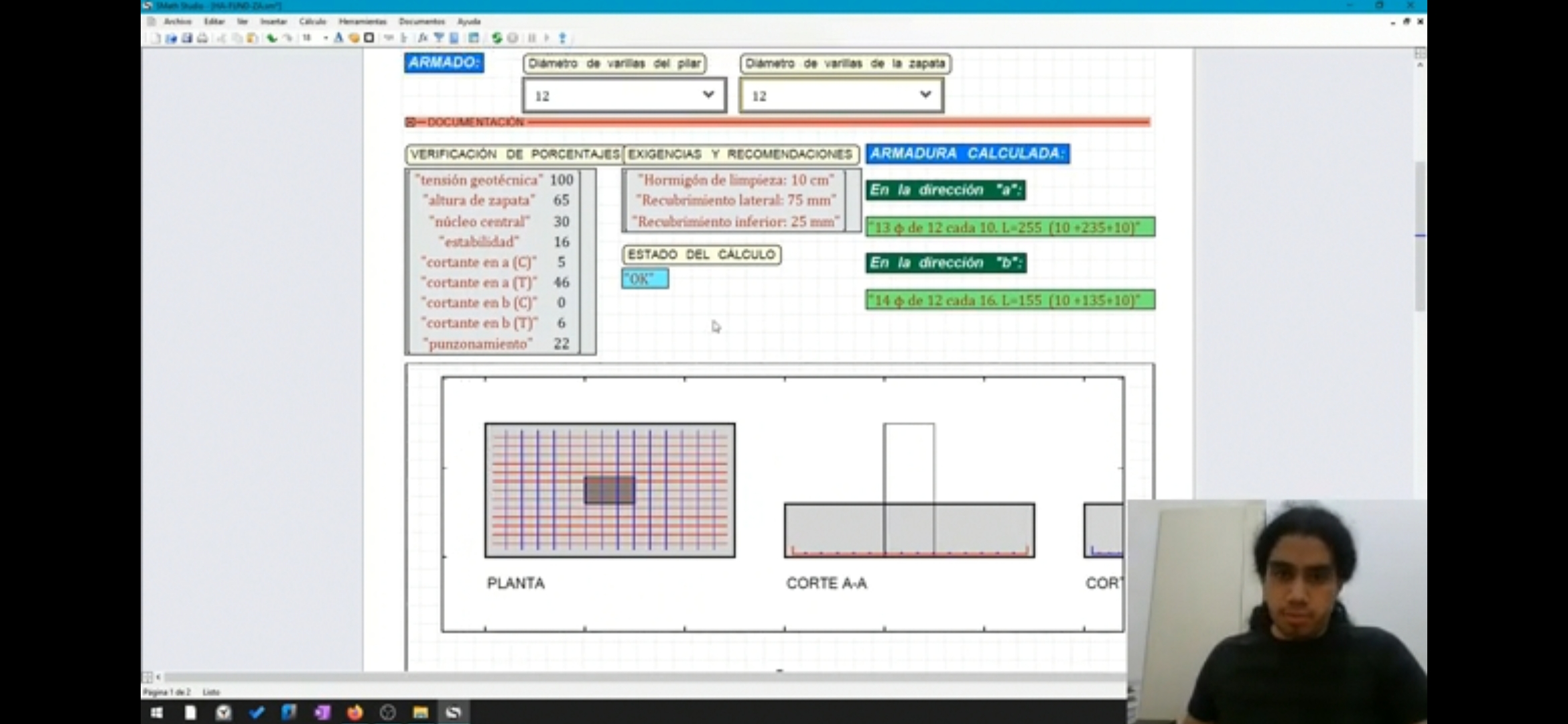This screenshot has height=724, width=1568.
Task: Open the zapata rod diameter dropdown
Action: pyautogui.click(x=925, y=95)
